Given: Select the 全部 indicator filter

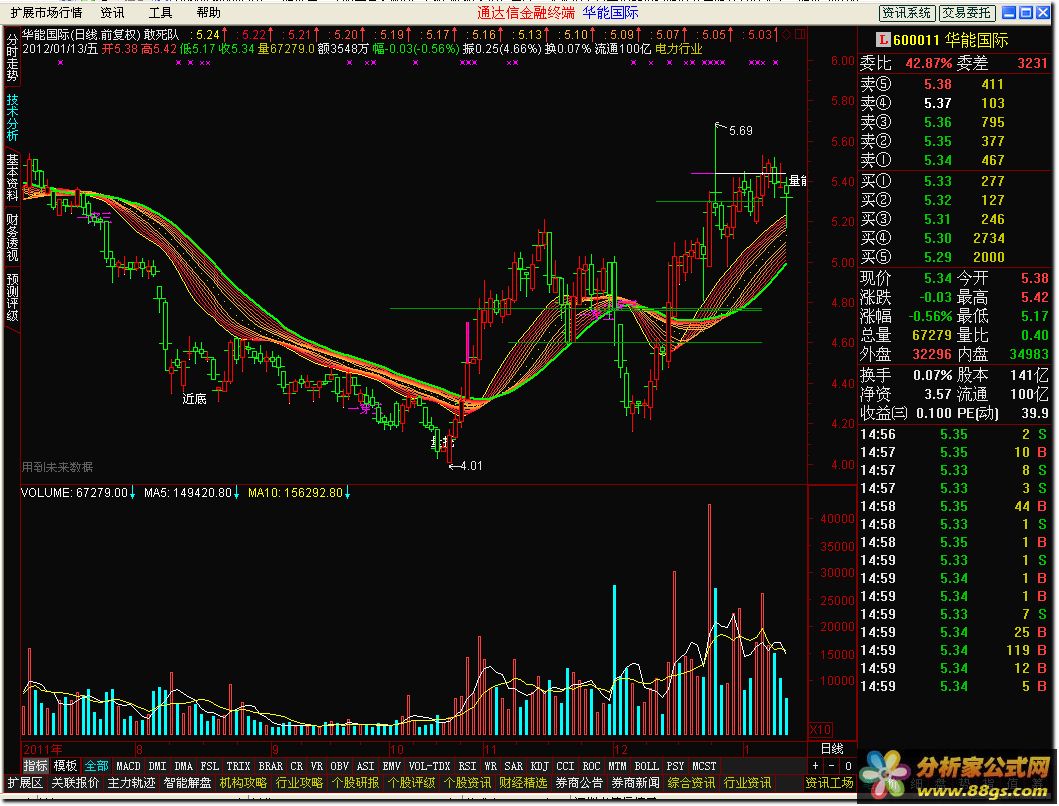Looking at the screenshot, I should (96, 766).
